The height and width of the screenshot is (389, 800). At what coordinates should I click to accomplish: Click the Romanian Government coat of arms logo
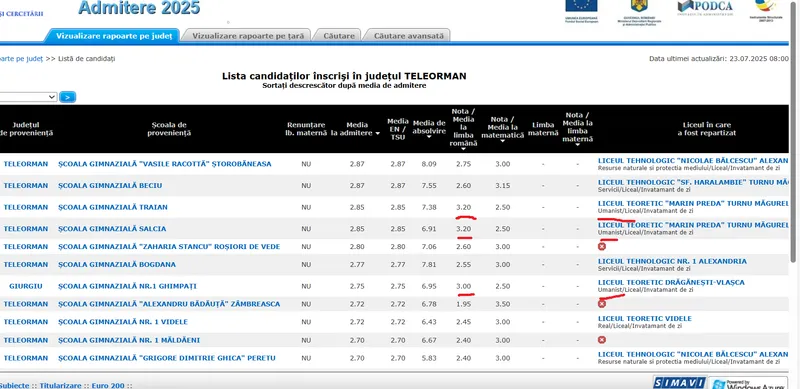[638, 12]
